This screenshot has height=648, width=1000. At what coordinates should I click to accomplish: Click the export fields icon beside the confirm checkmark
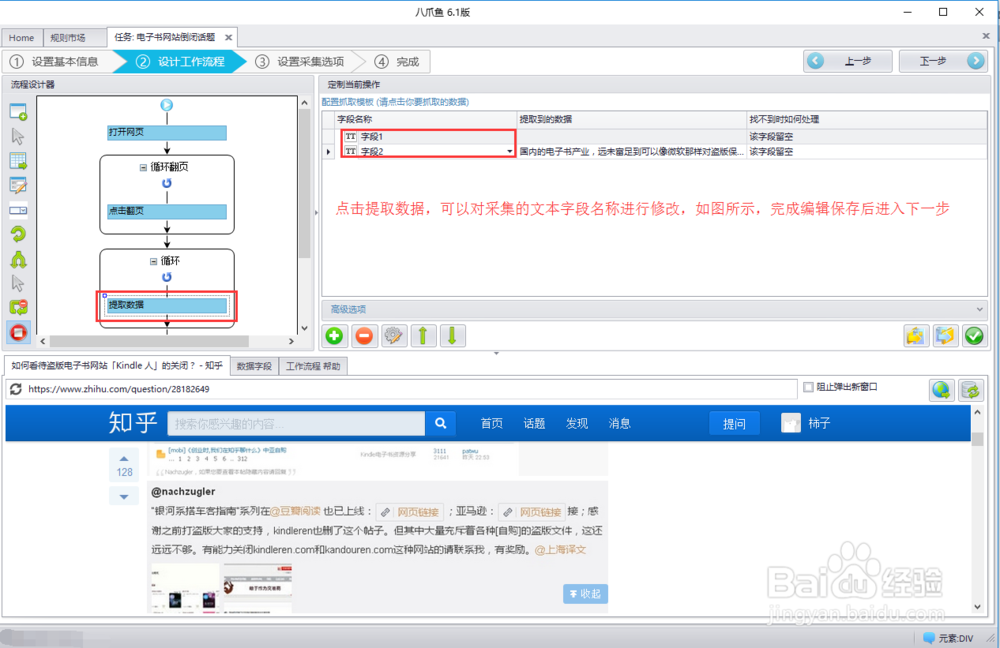pos(945,335)
